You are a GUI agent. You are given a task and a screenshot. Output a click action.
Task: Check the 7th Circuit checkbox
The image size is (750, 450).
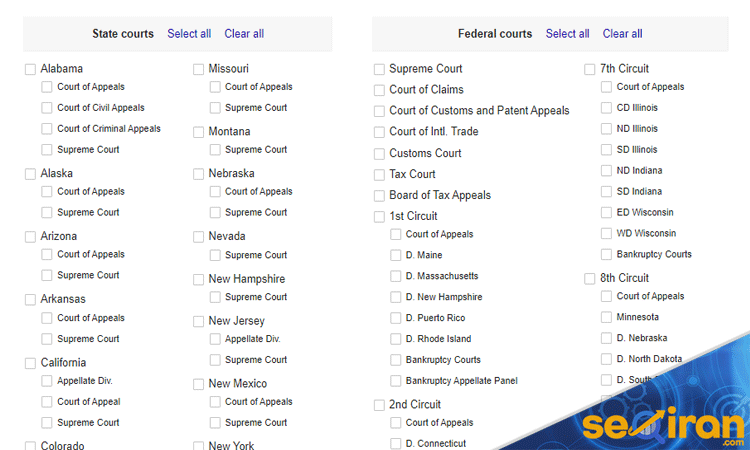tap(590, 69)
